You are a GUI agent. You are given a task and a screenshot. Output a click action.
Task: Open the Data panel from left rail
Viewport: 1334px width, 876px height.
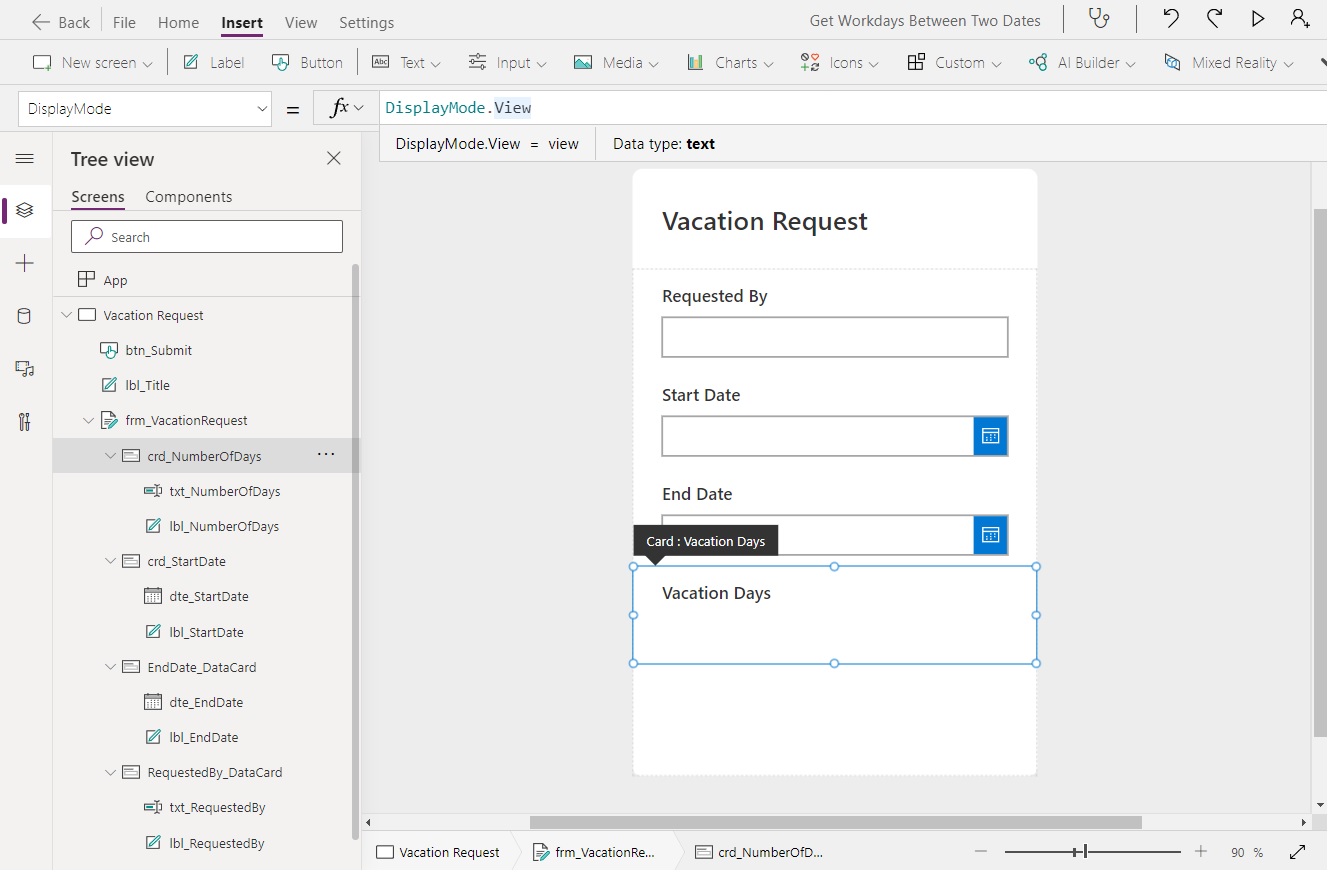[x=24, y=316]
